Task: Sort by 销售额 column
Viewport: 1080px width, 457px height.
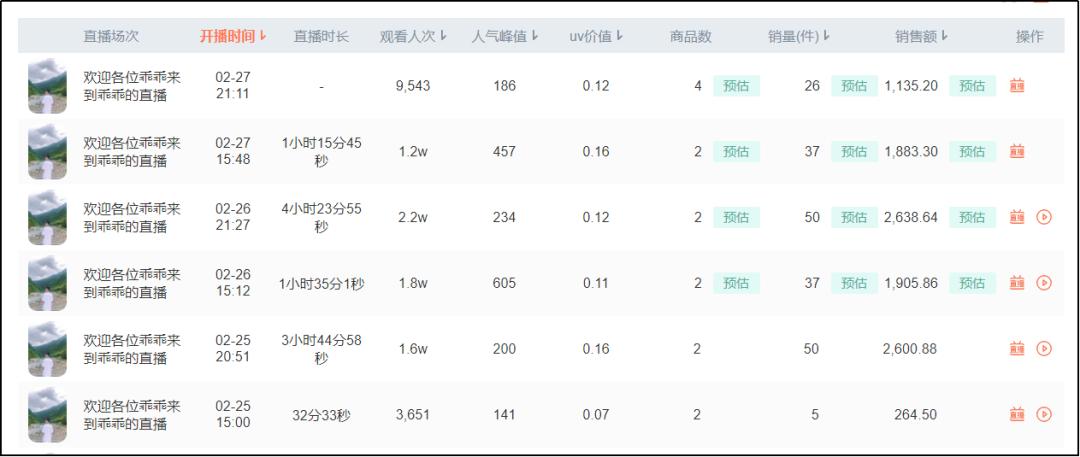Action: pyautogui.click(x=922, y=37)
